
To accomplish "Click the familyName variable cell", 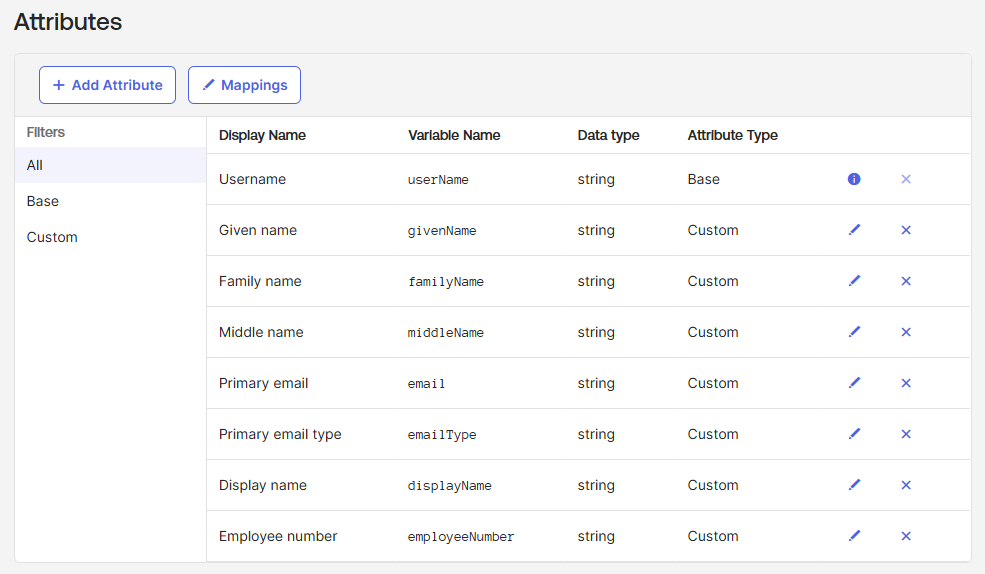I will (445, 281).
